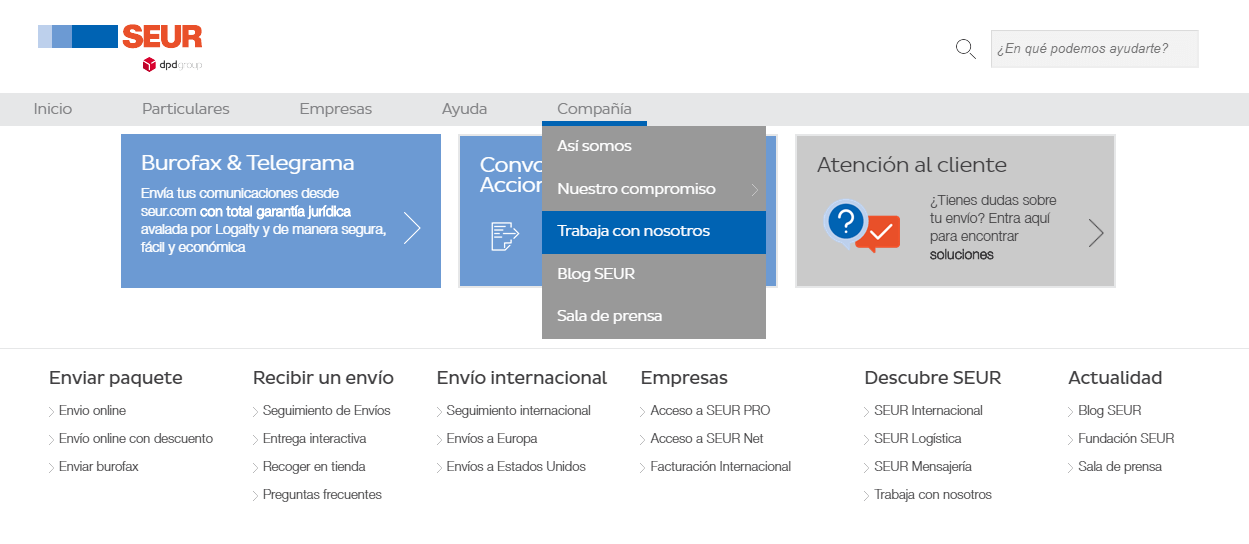Go to the Inicio tab
This screenshot has height=544, width=1249.
pos(53,109)
